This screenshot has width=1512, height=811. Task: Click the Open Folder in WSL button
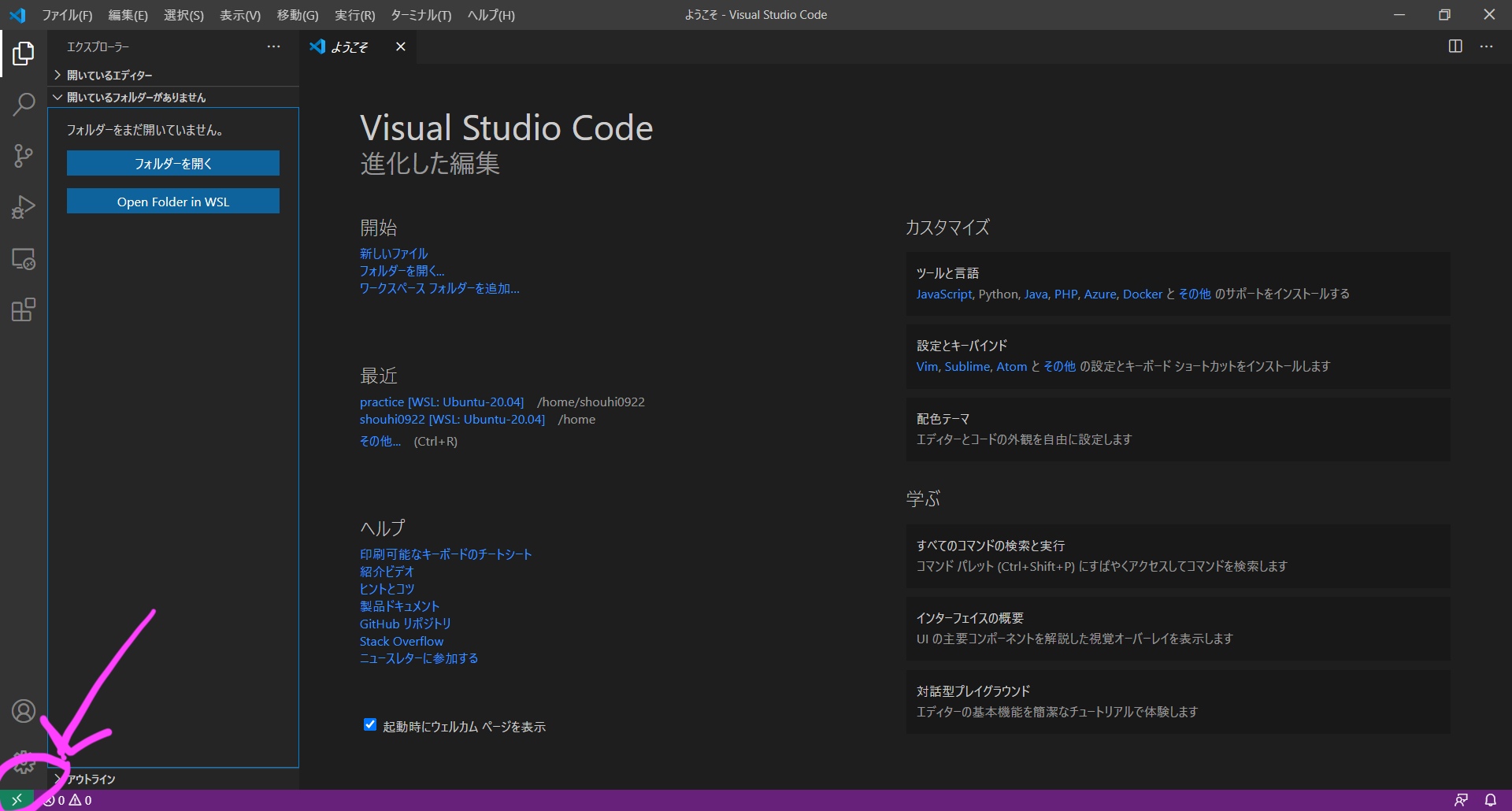pos(173,201)
